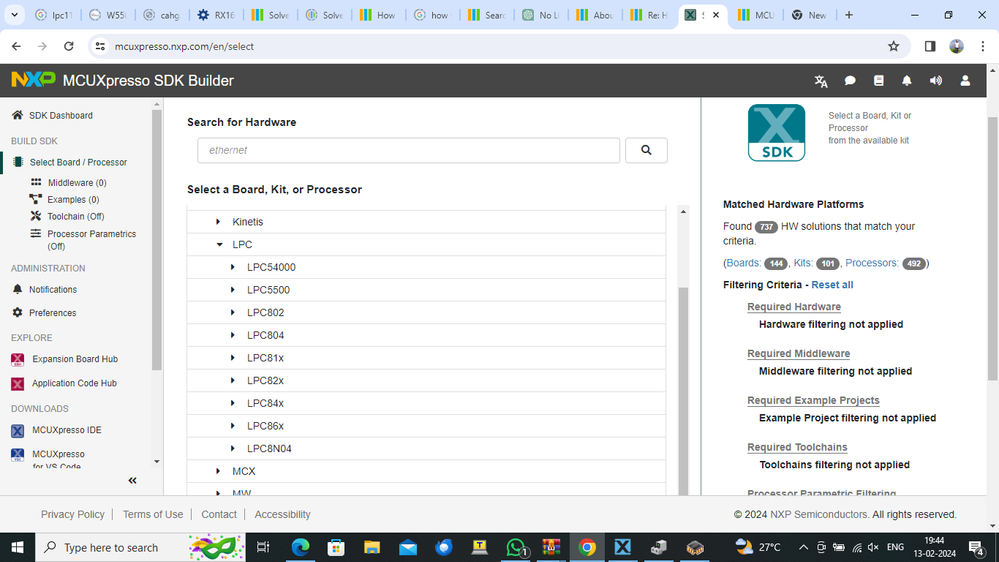999x562 pixels.
Task: Open Required Example Projects filter
Action: tap(813, 400)
